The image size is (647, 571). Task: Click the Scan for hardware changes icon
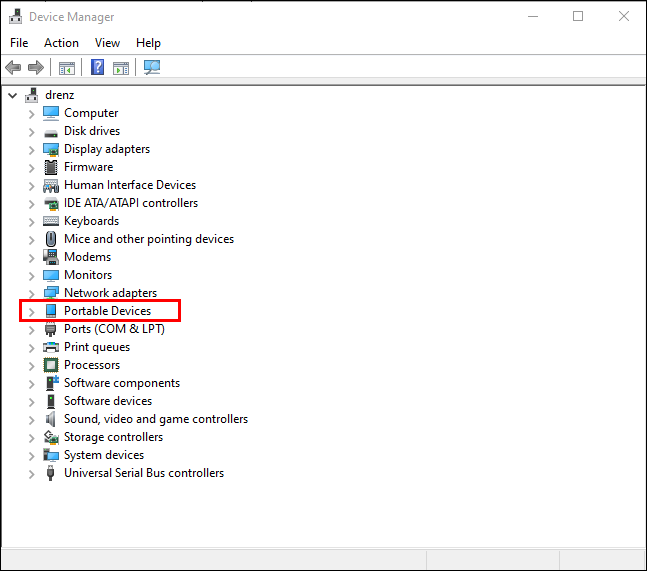tap(152, 67)
